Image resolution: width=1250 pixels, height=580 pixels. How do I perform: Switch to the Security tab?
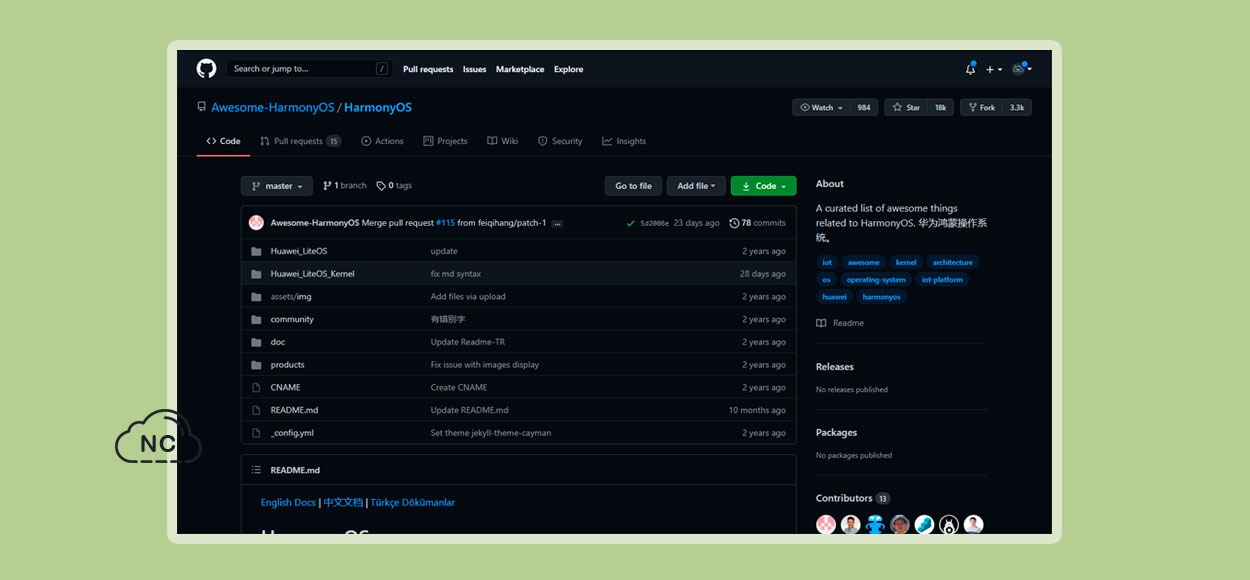pos(560,141)
